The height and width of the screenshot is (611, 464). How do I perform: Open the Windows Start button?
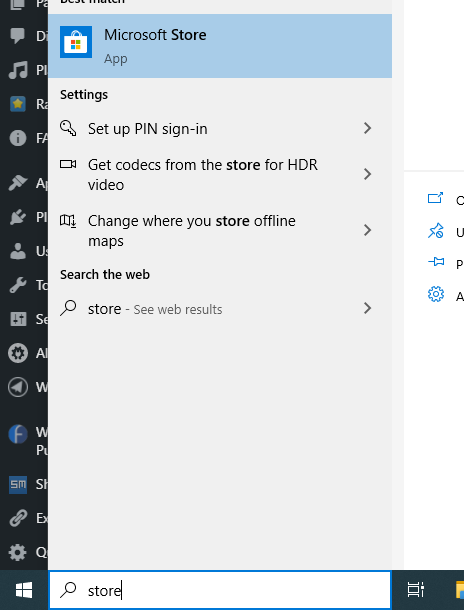click(x=24, y=590)
